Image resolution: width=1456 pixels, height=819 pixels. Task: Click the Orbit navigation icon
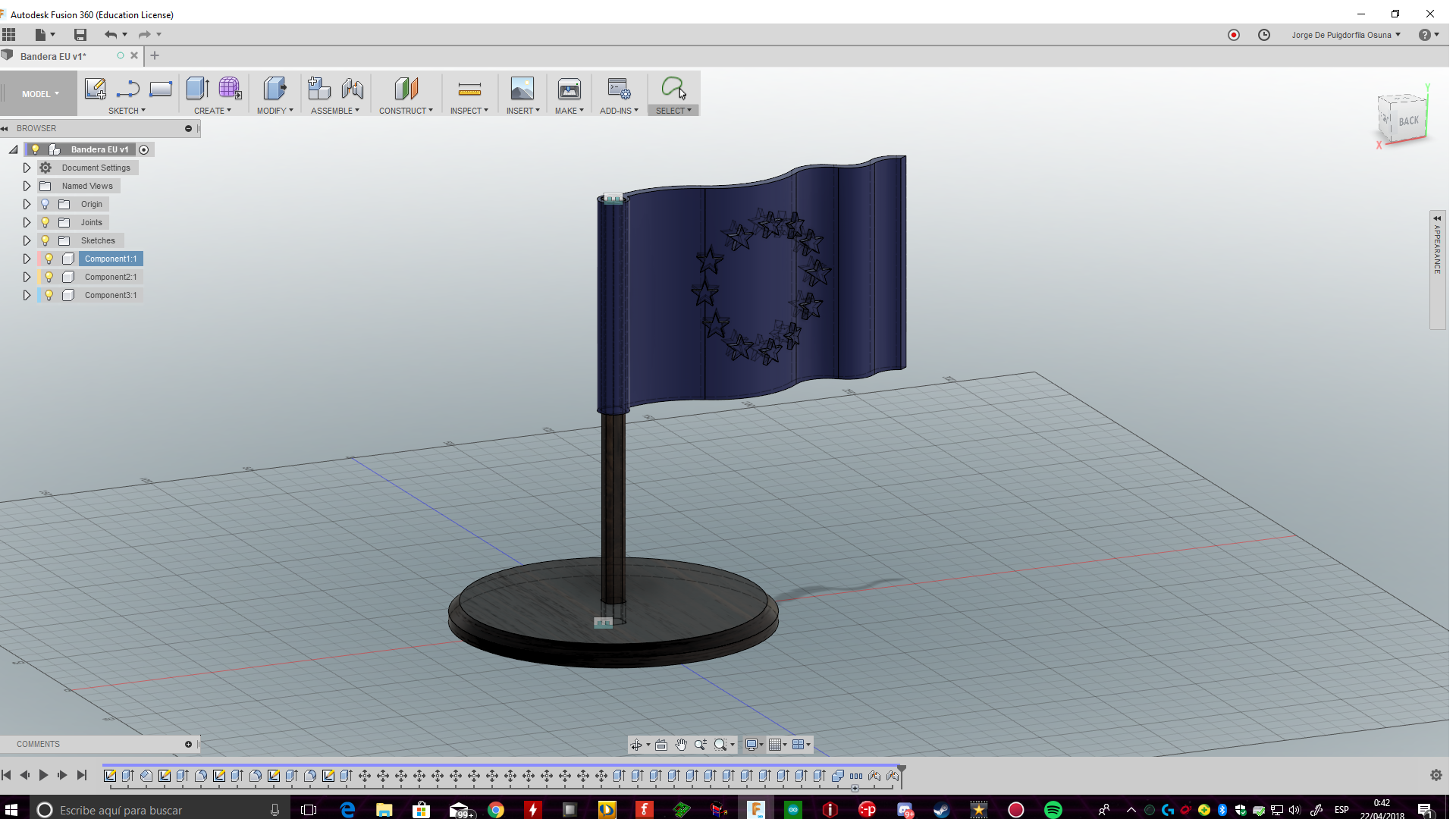point(636,745)
